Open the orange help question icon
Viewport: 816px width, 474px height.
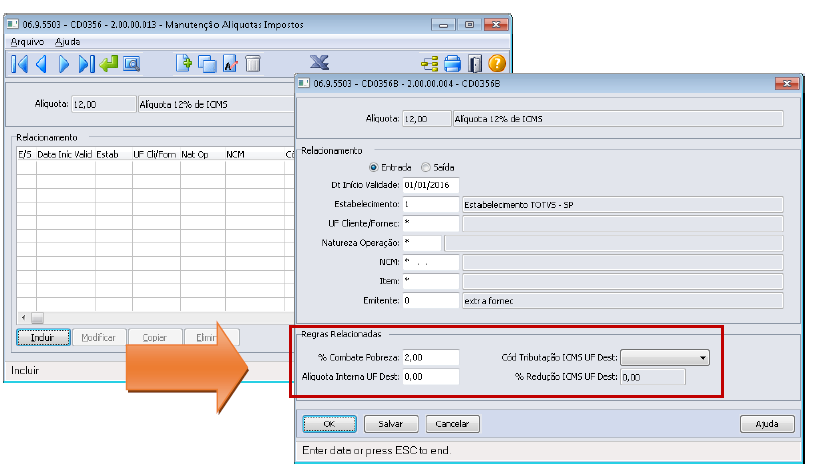[x=497, y=63]
